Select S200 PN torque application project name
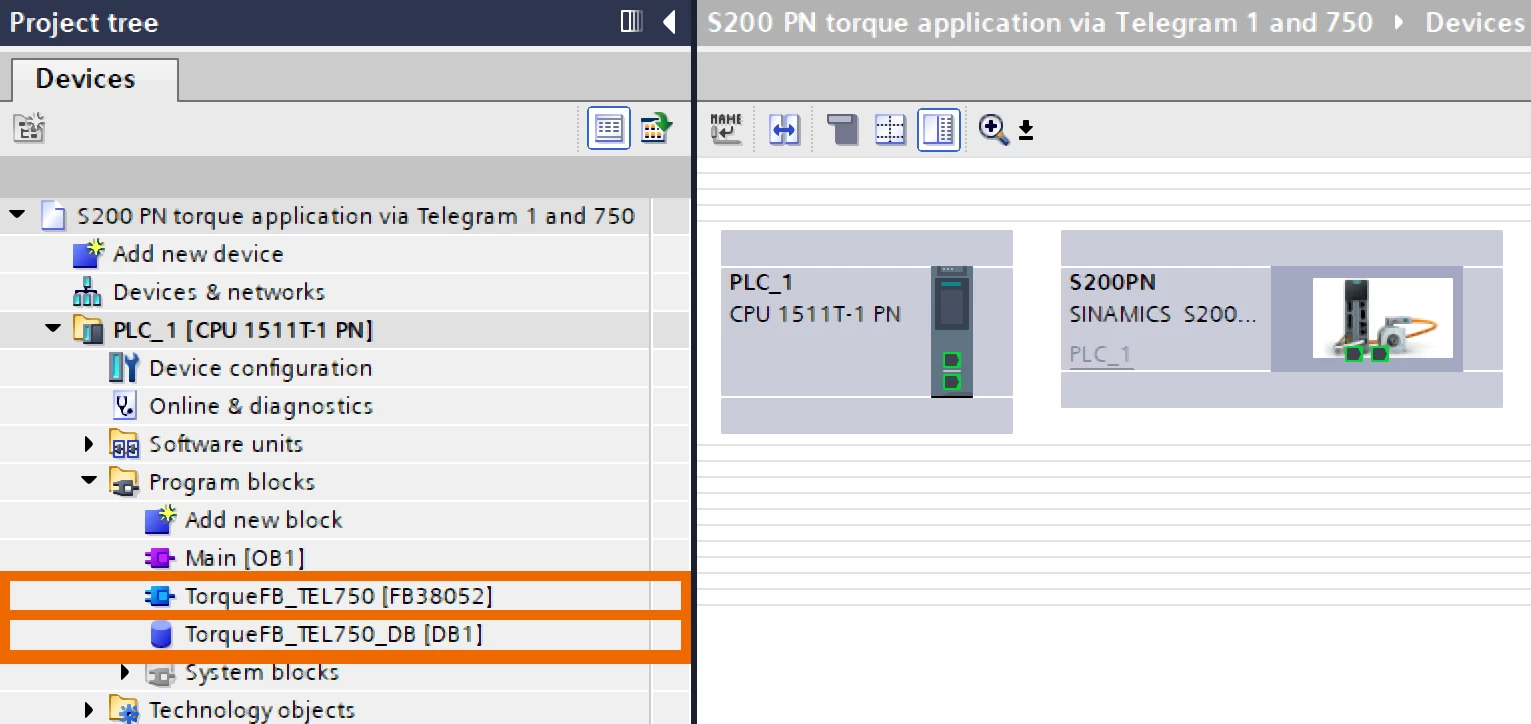This screenshot has height=724, width=1531. (x=355, y=216)
